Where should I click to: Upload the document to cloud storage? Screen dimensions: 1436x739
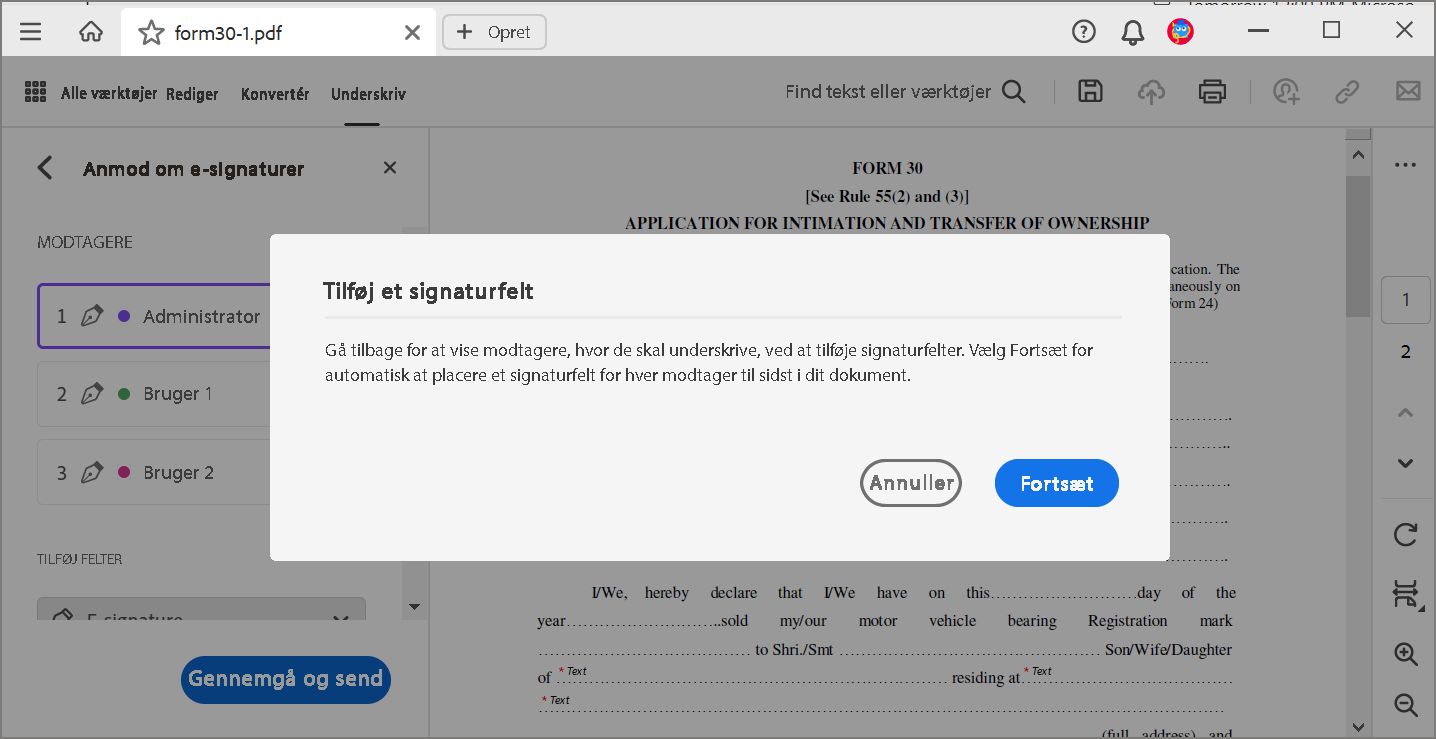pyautogui.click(x=1151, y=91)
